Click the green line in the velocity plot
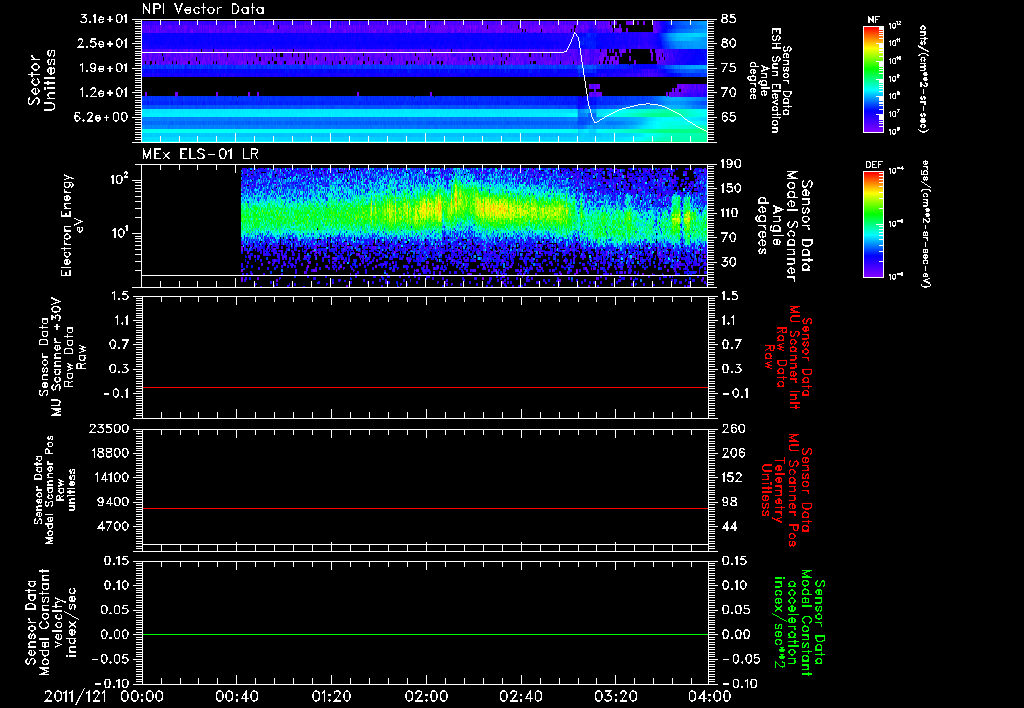This screenshot has width=1024, height=708. (424, 634)
